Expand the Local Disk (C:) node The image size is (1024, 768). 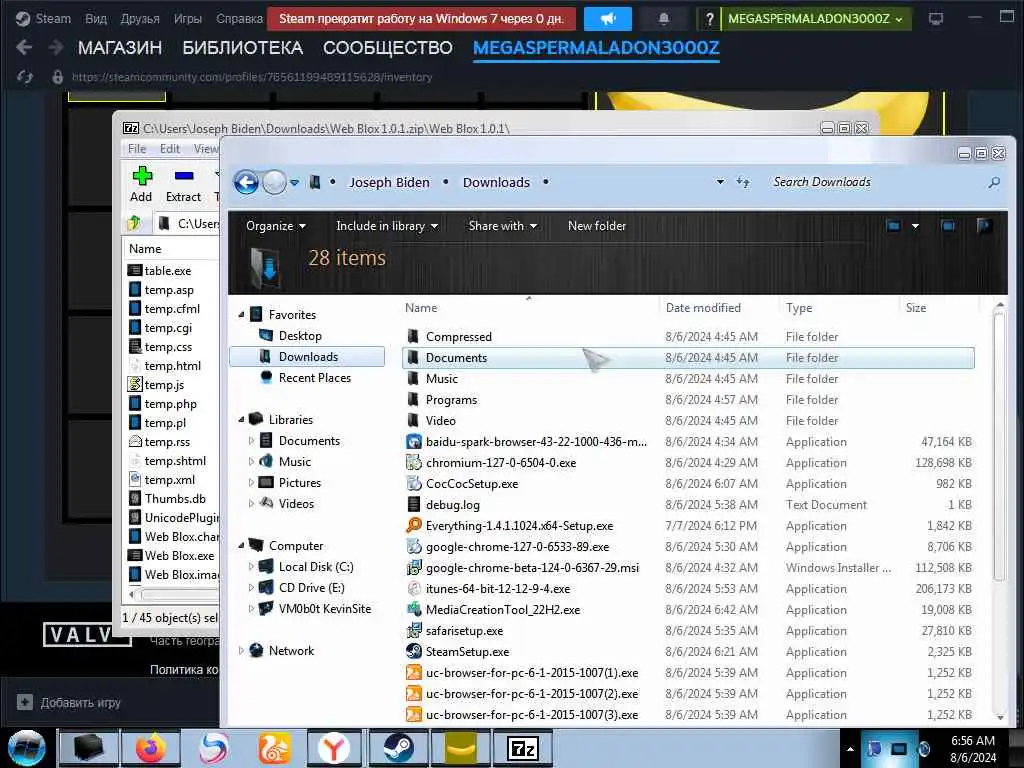[251, 567]
